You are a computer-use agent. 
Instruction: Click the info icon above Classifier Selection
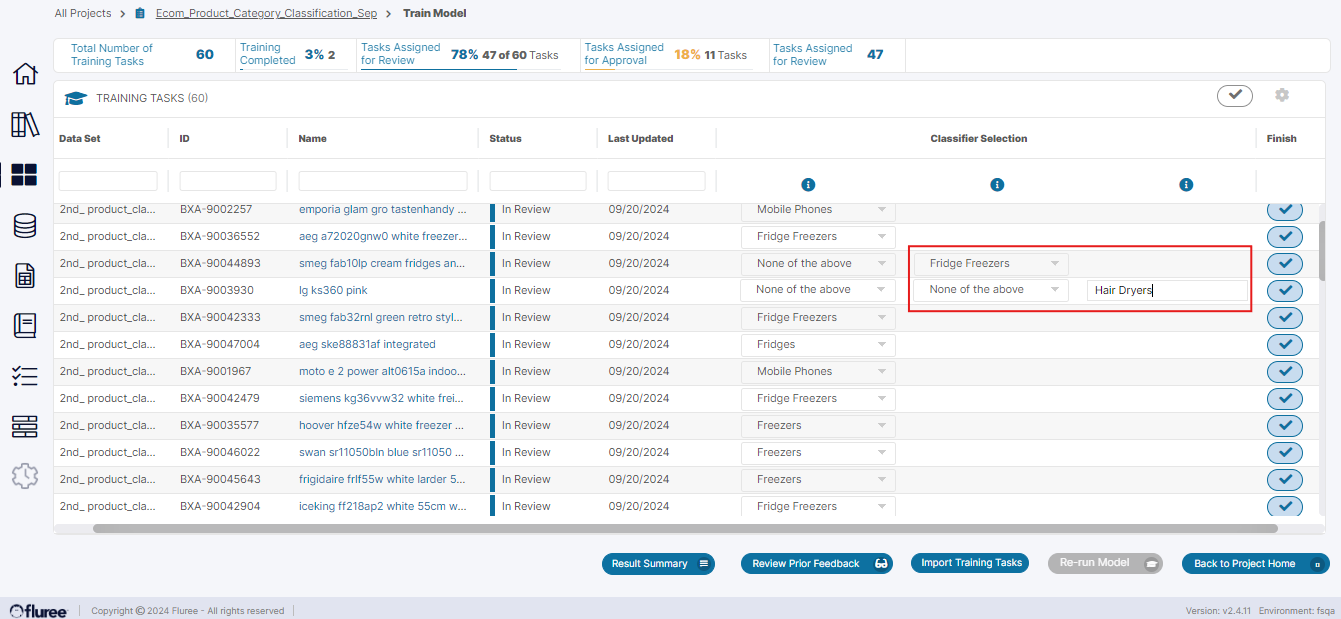tap(997, 184)
